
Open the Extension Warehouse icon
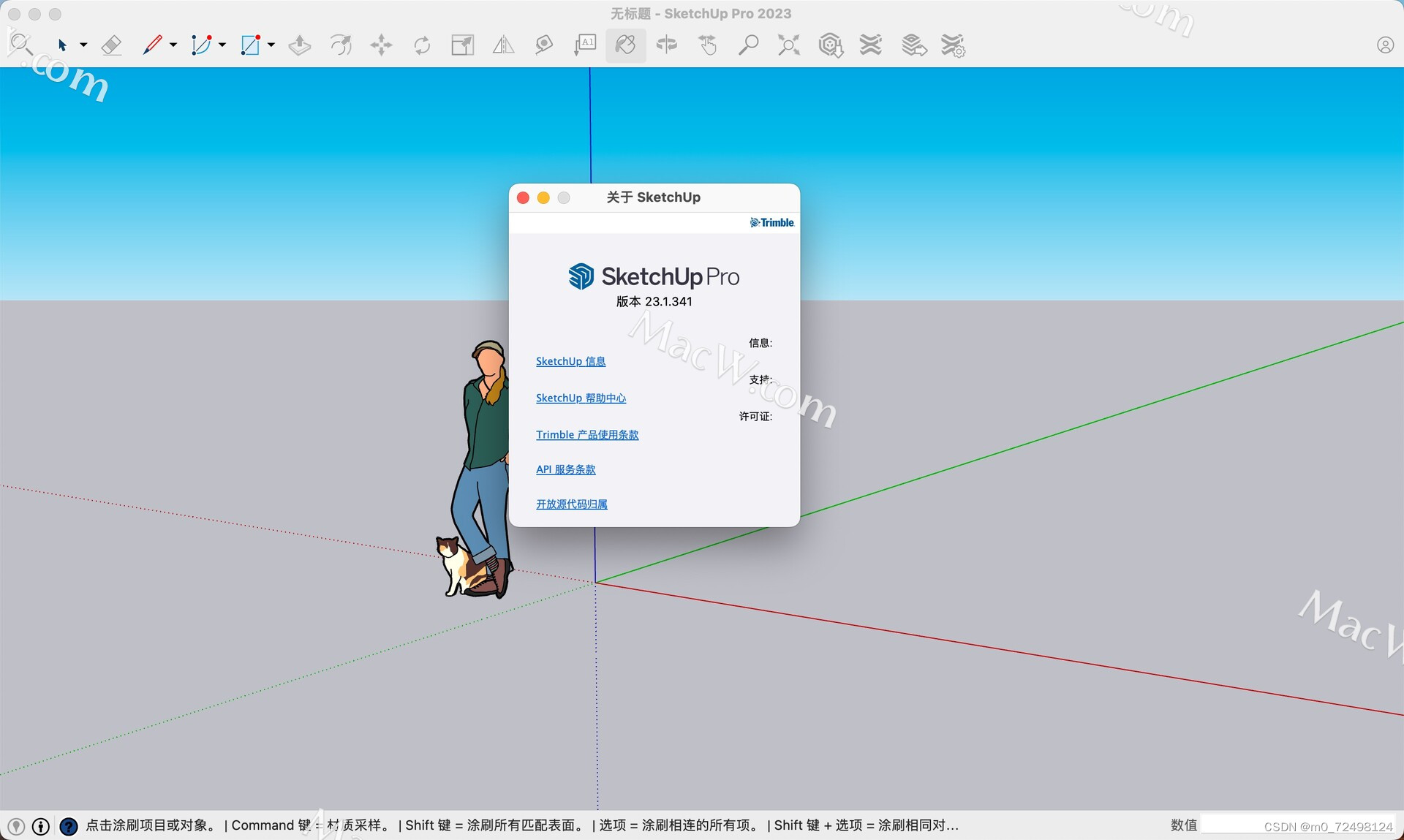871,45
